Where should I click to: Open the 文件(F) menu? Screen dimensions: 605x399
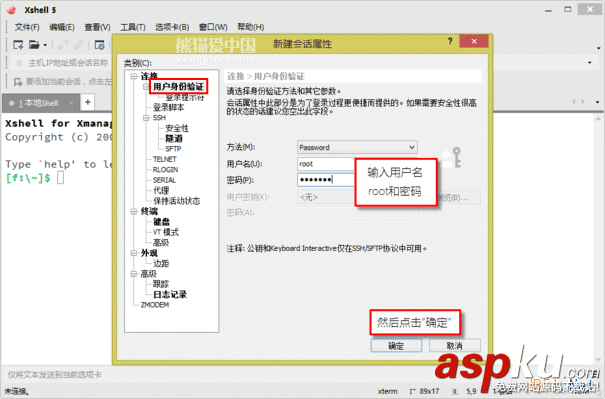coord(27,27)
